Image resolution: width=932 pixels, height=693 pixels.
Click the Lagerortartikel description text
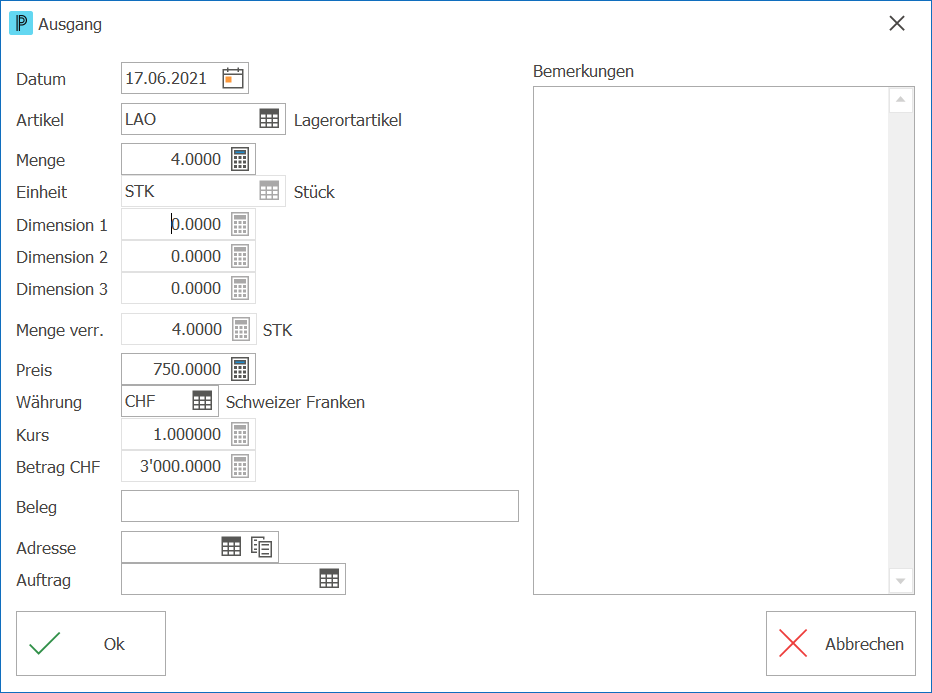point(348,120)
